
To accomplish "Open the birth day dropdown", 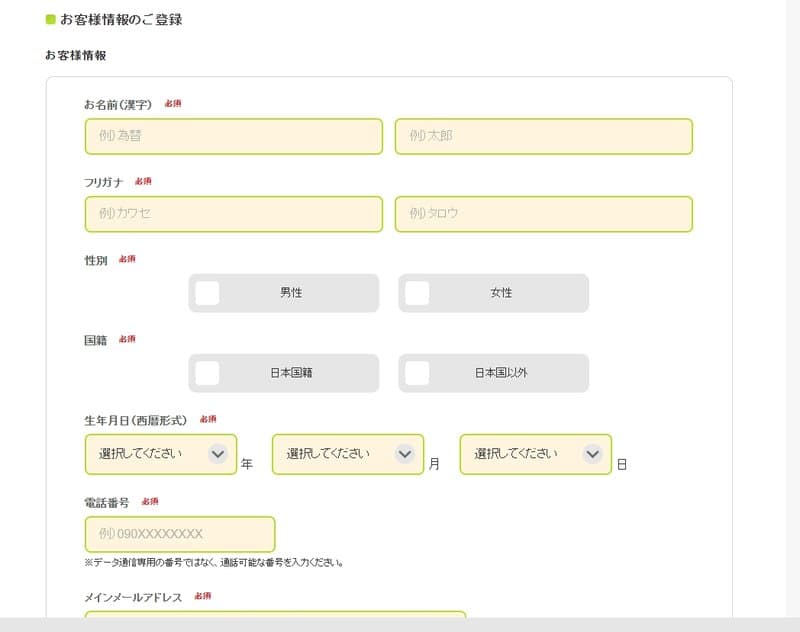I will point(535,455).
